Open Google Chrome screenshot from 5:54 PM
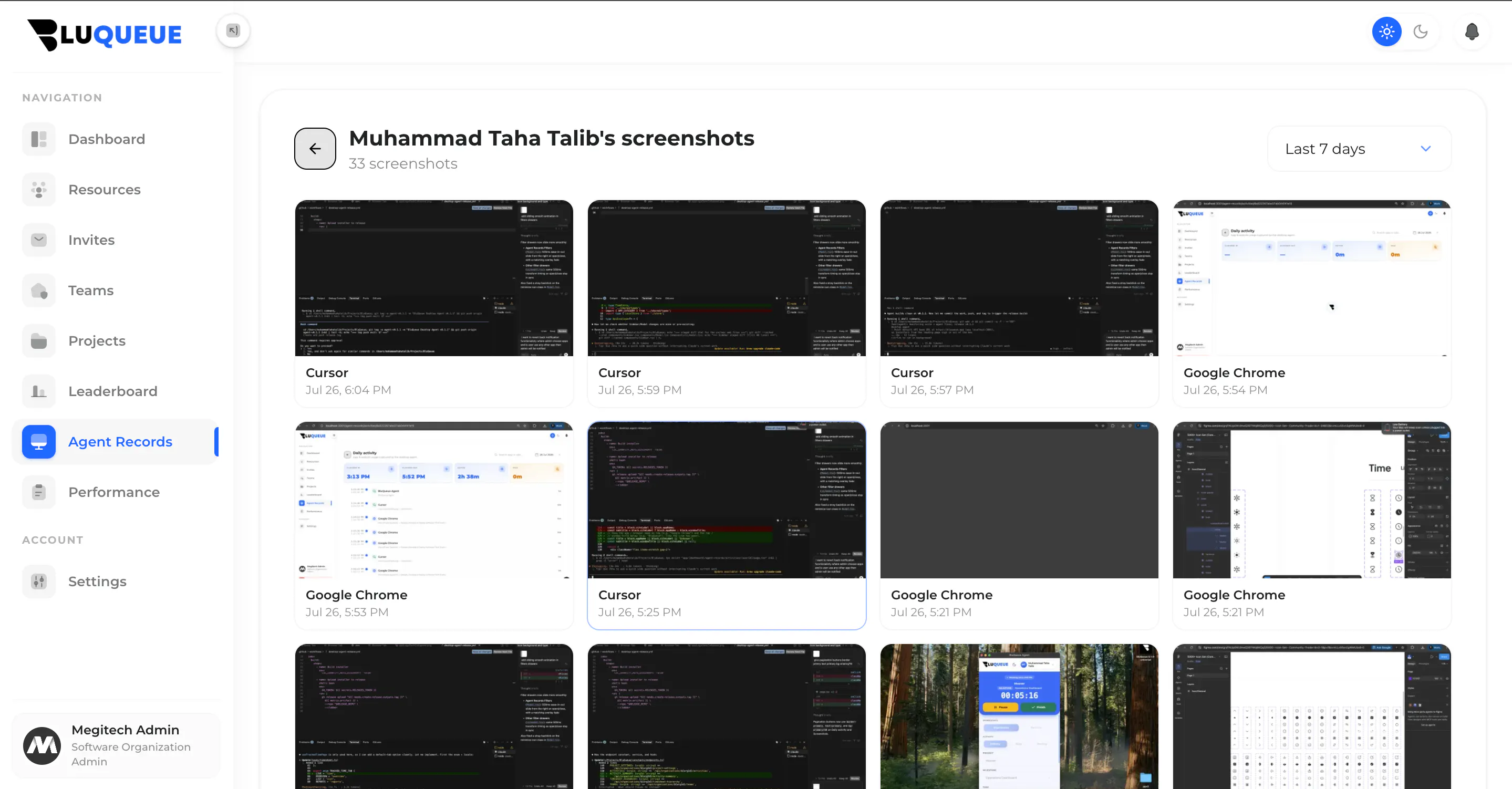The width and height of the screenshot is (1512, 789). 1312,304
